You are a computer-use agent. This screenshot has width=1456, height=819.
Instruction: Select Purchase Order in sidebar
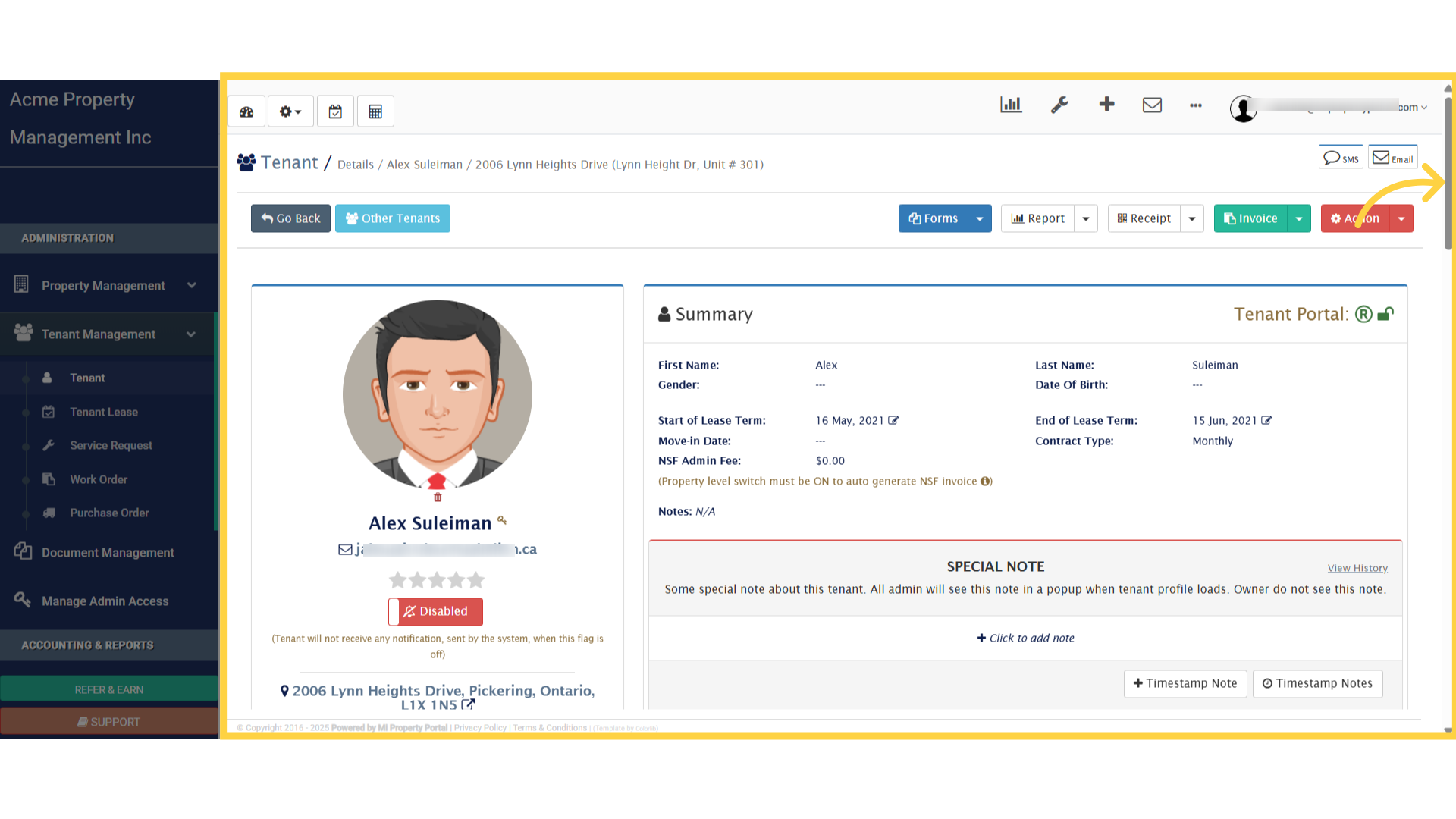click(x=109, y=513)
